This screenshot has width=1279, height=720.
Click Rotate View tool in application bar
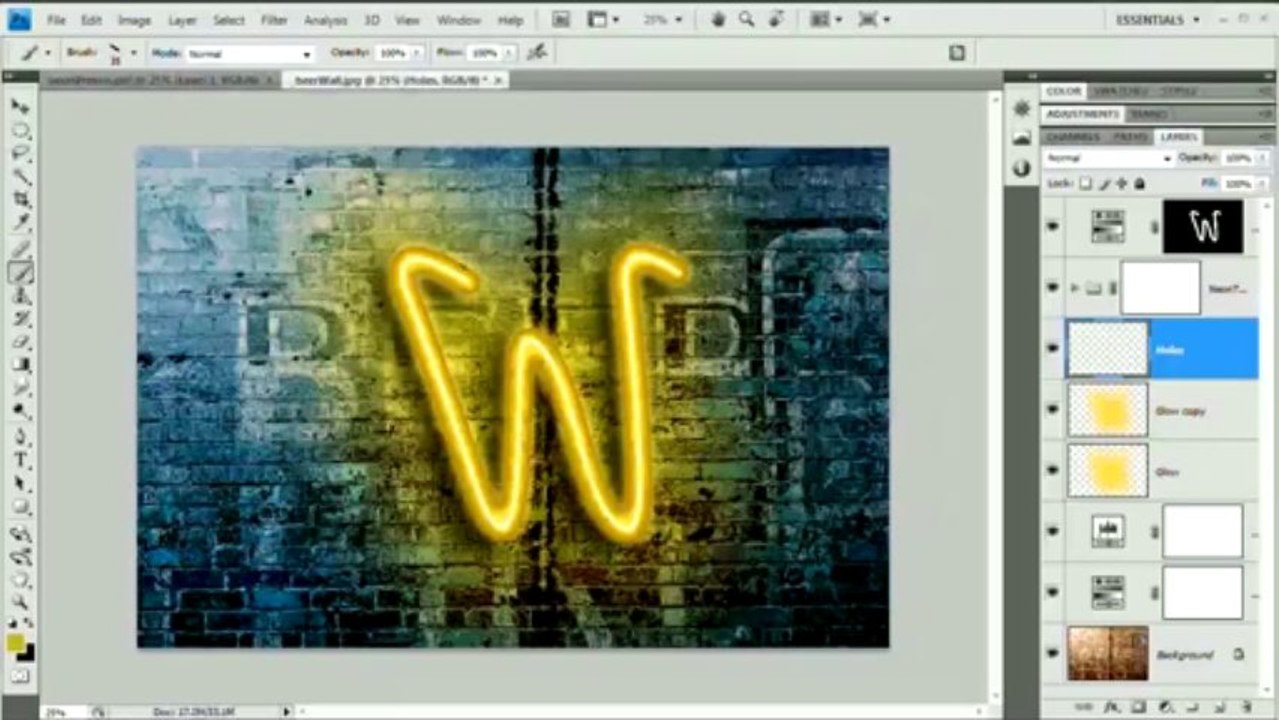[x=775, y=19]
